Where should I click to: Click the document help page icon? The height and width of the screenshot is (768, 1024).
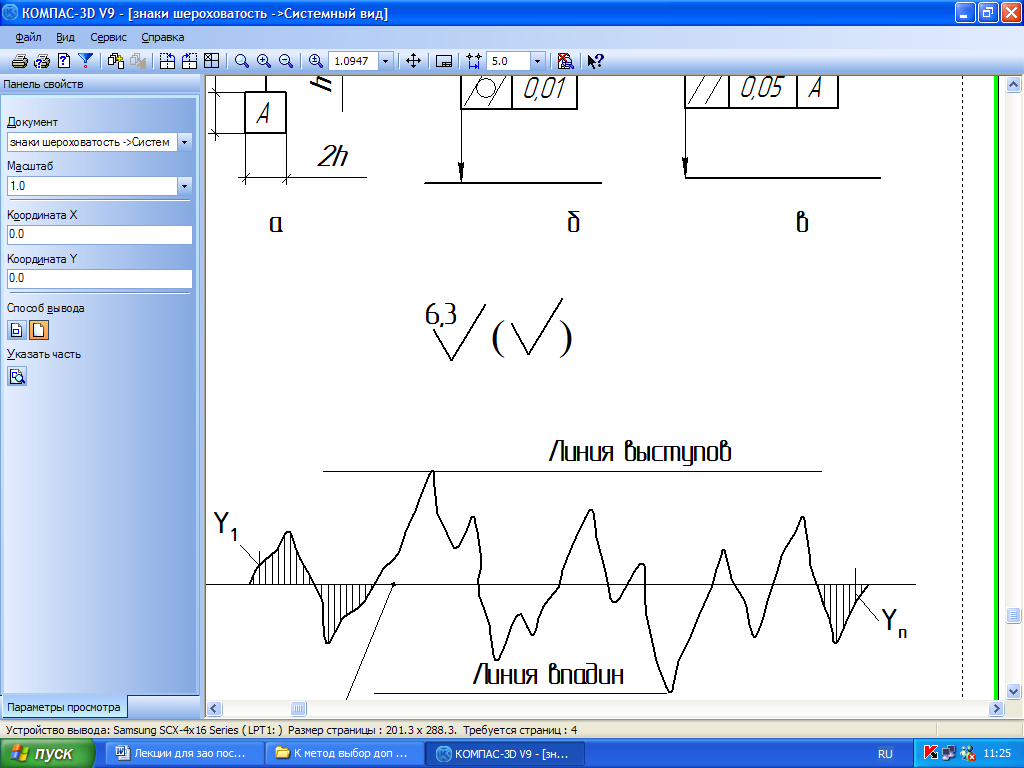tap(63, 61)
